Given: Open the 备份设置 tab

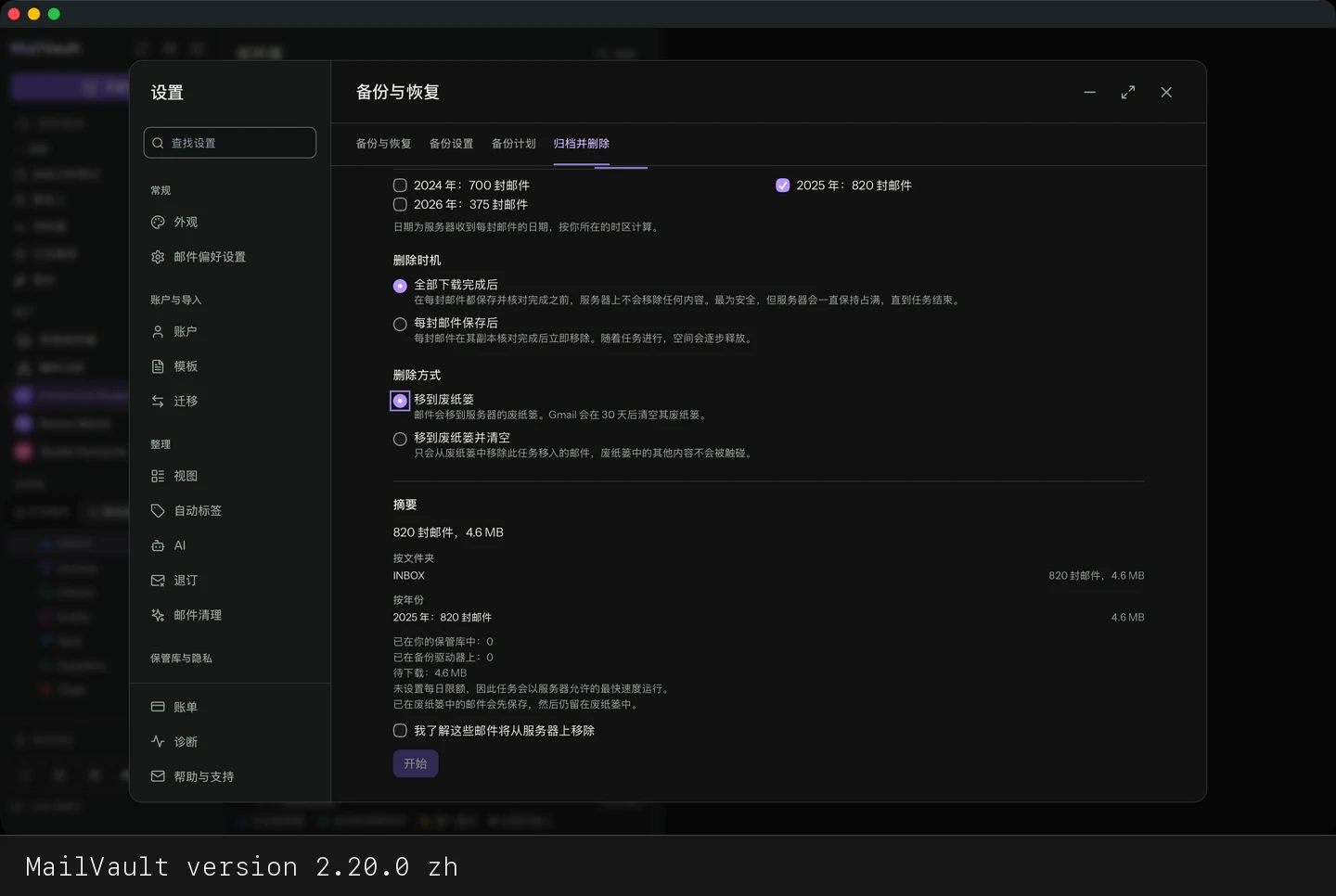Looking at the screenshot, I should (451, 144).
